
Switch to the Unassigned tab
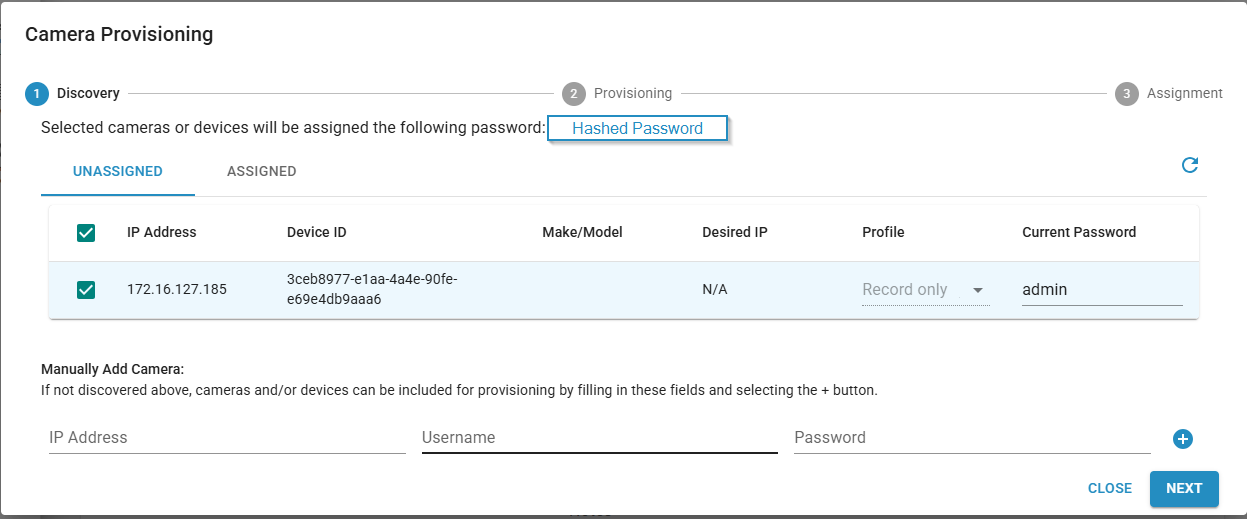pos(118,171)
